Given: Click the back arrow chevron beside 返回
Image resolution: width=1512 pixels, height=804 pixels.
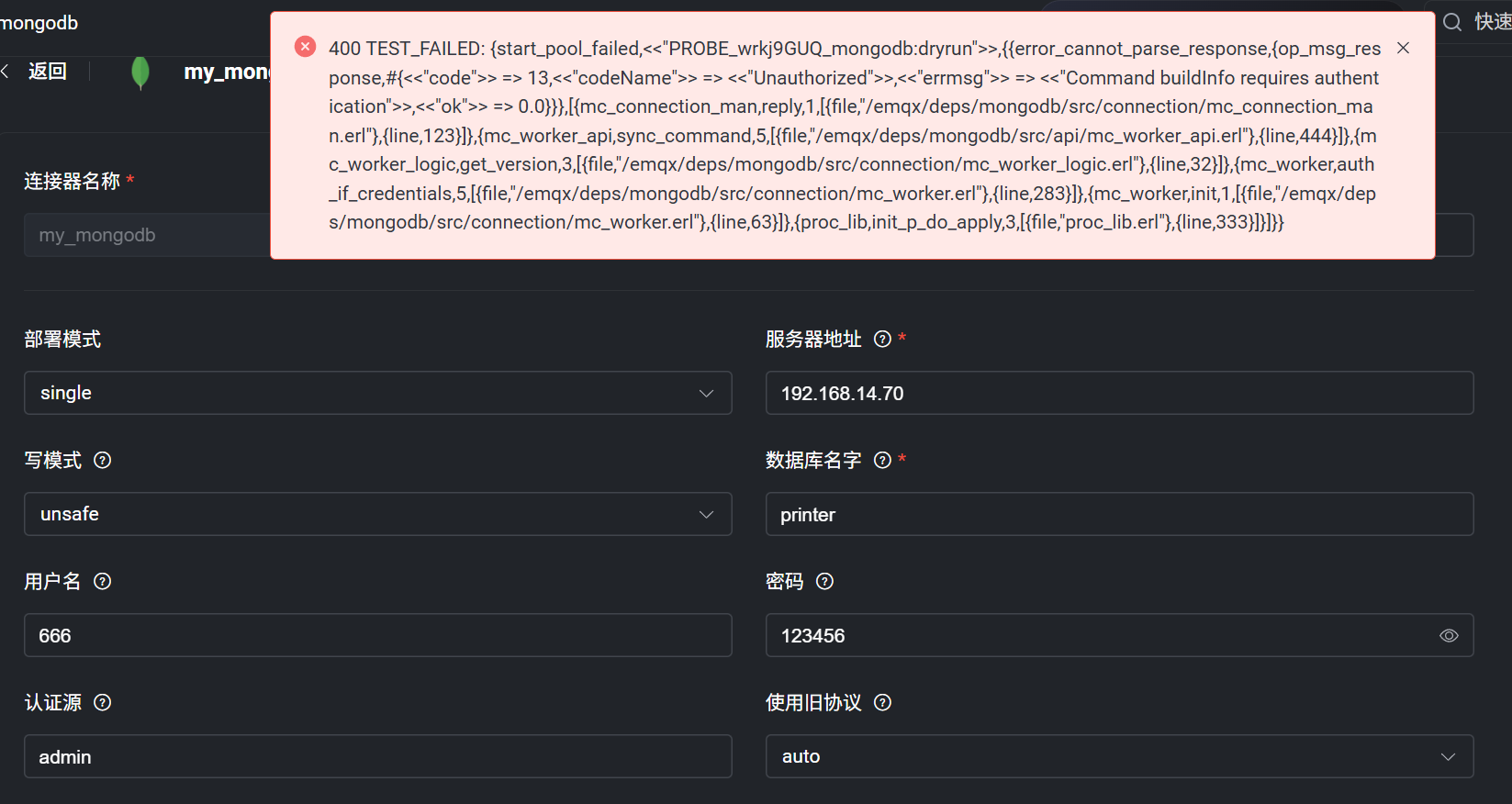Looking at the screenshot, I should click(6, 72).
